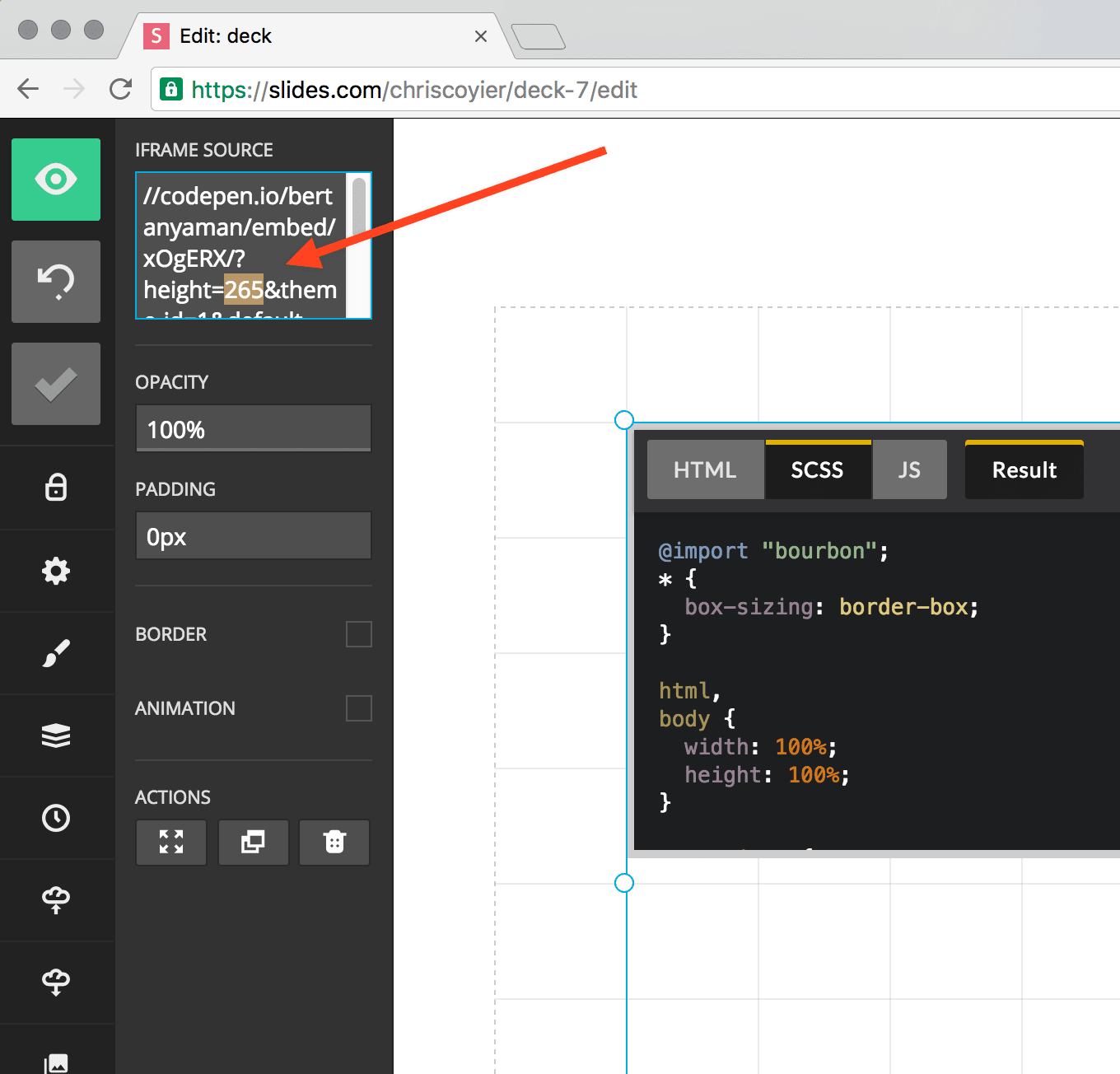Open the settings gear in the sidebar
This screenshot has height=1074, width=1120.
point(55,571)
